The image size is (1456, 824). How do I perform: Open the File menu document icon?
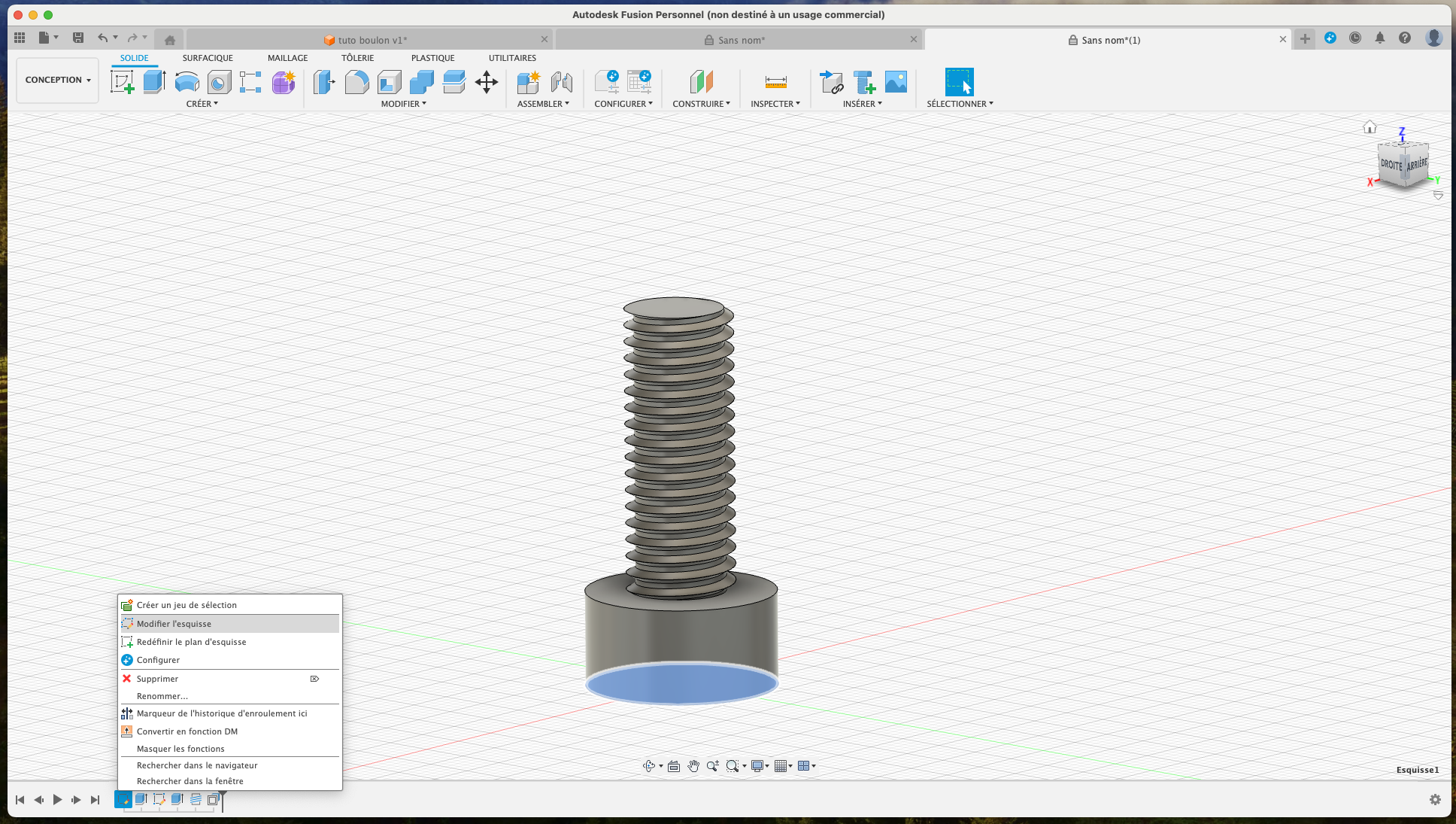[44, 38]
